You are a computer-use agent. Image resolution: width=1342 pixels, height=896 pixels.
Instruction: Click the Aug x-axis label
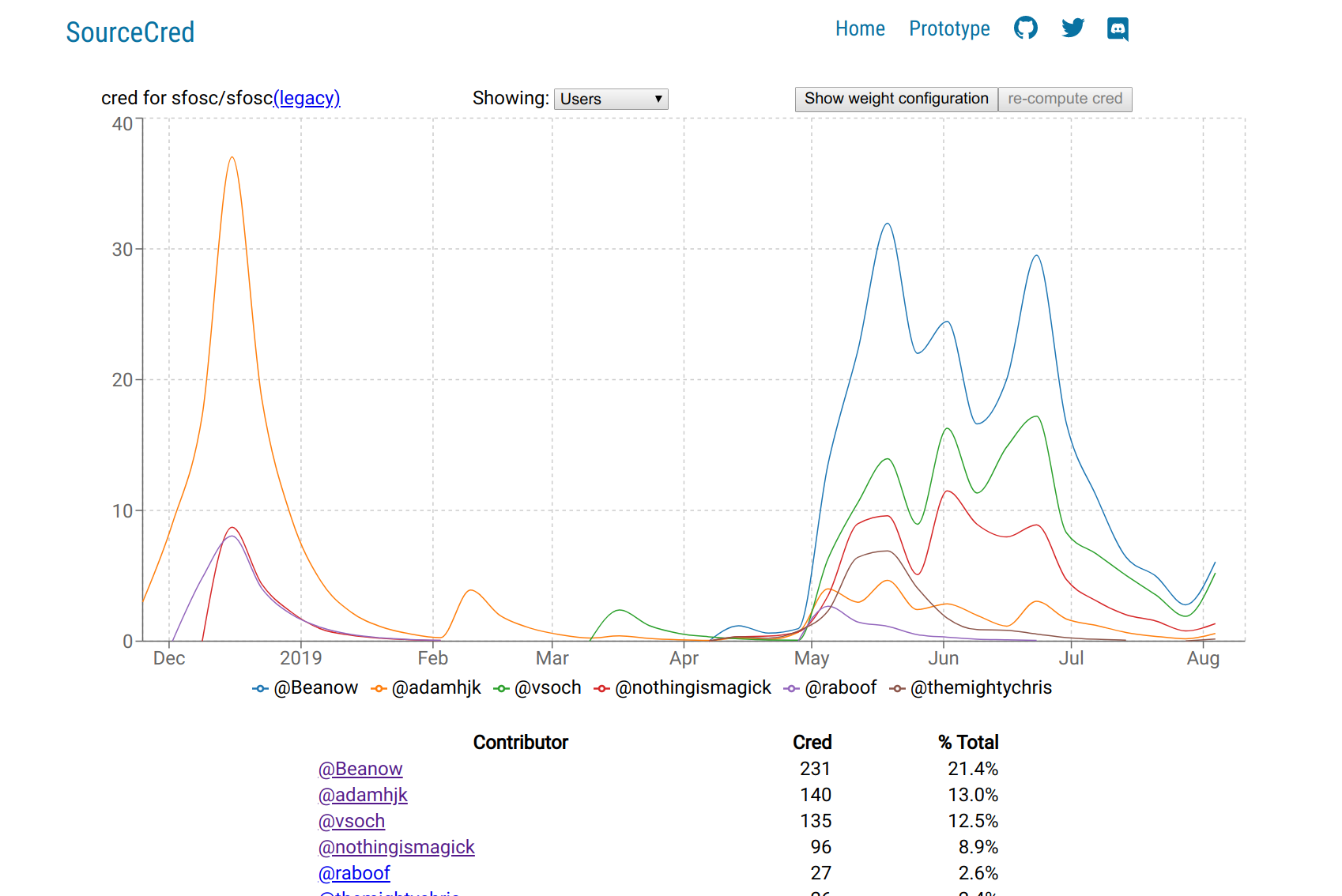click(x=1203, y=658)
